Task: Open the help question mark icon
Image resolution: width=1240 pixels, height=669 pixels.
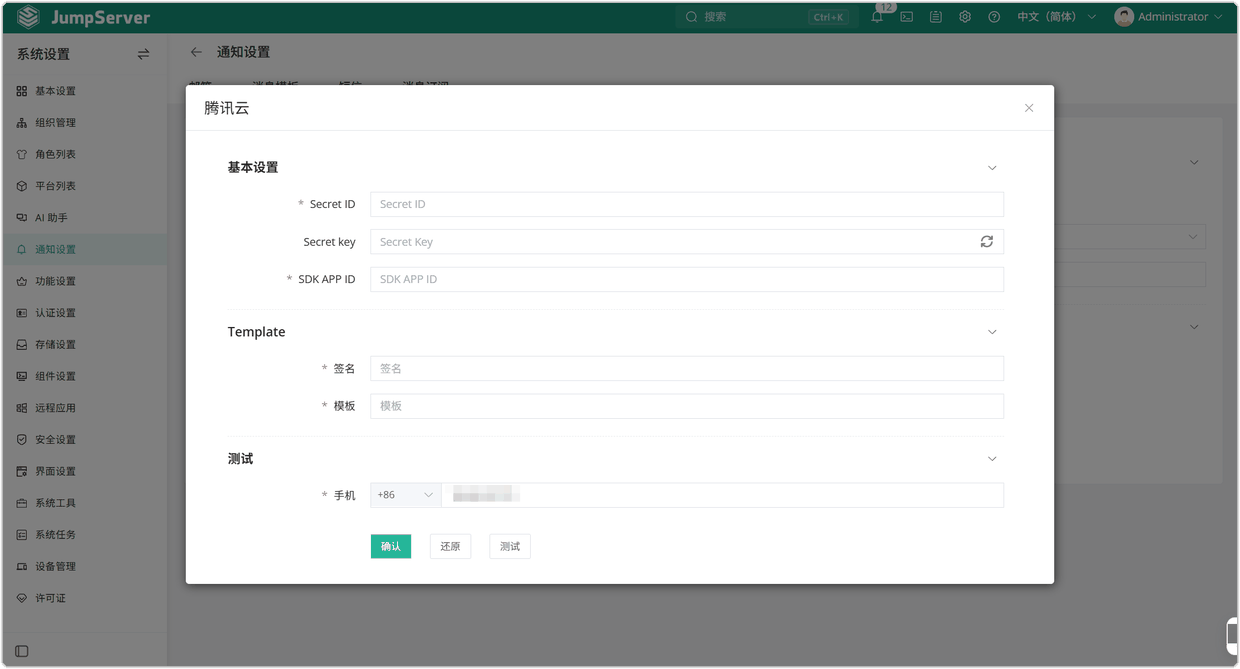Action: click(994, 17)
